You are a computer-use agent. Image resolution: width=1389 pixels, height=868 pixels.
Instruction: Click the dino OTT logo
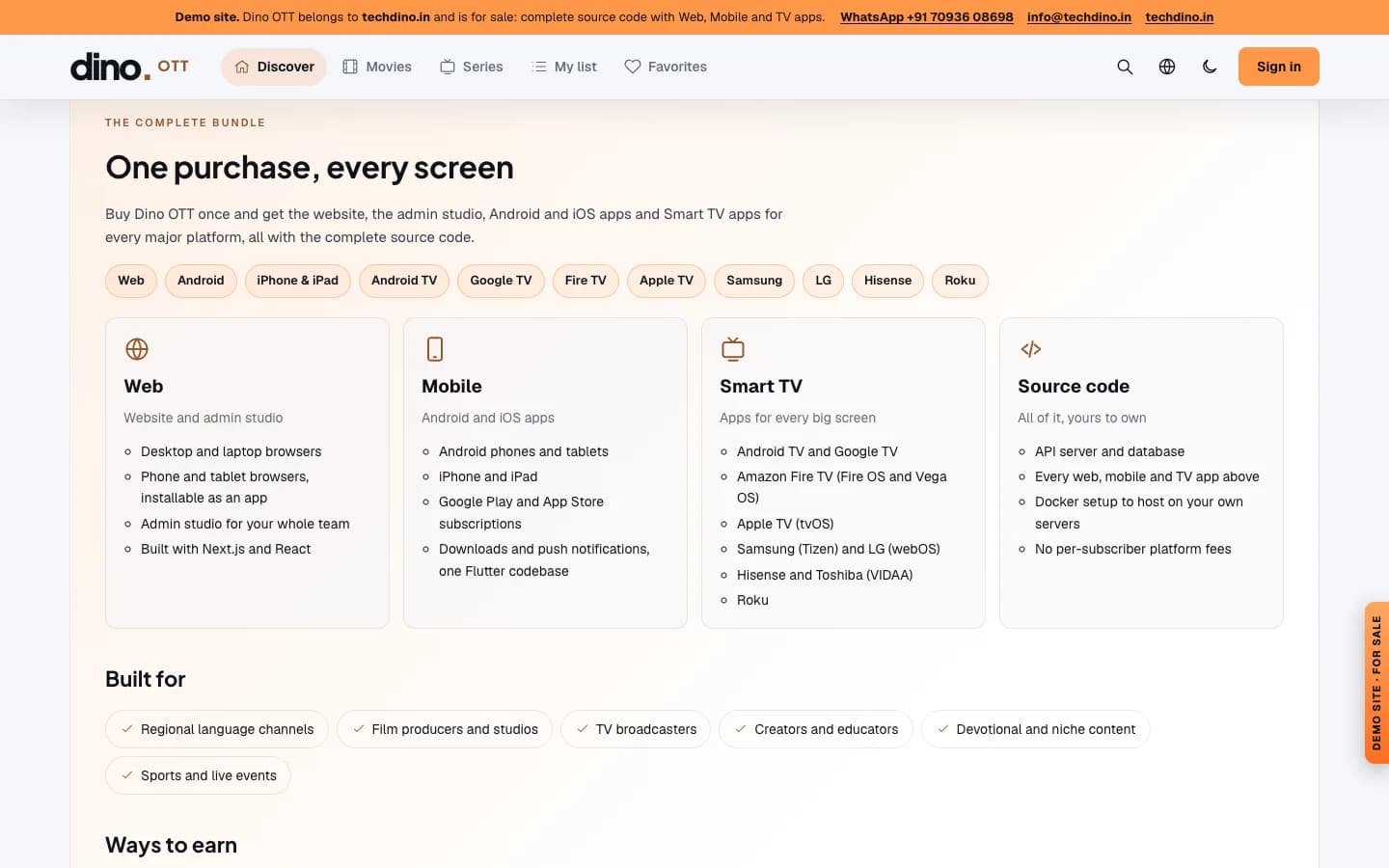coord(129,67)
